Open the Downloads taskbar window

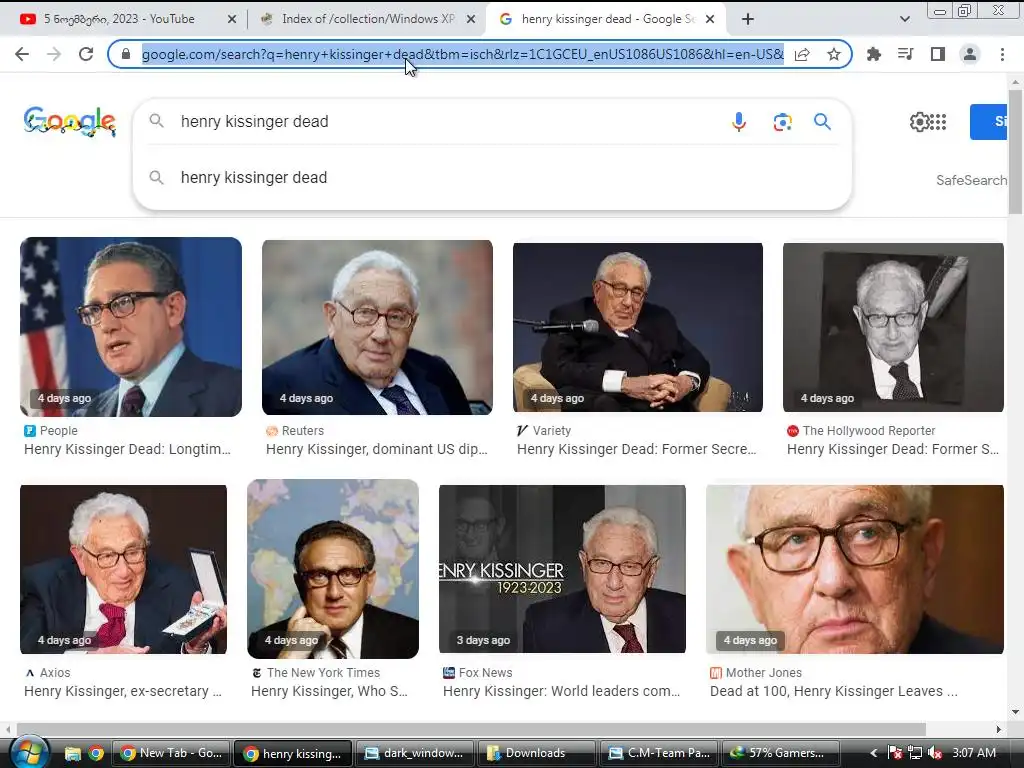537,754
